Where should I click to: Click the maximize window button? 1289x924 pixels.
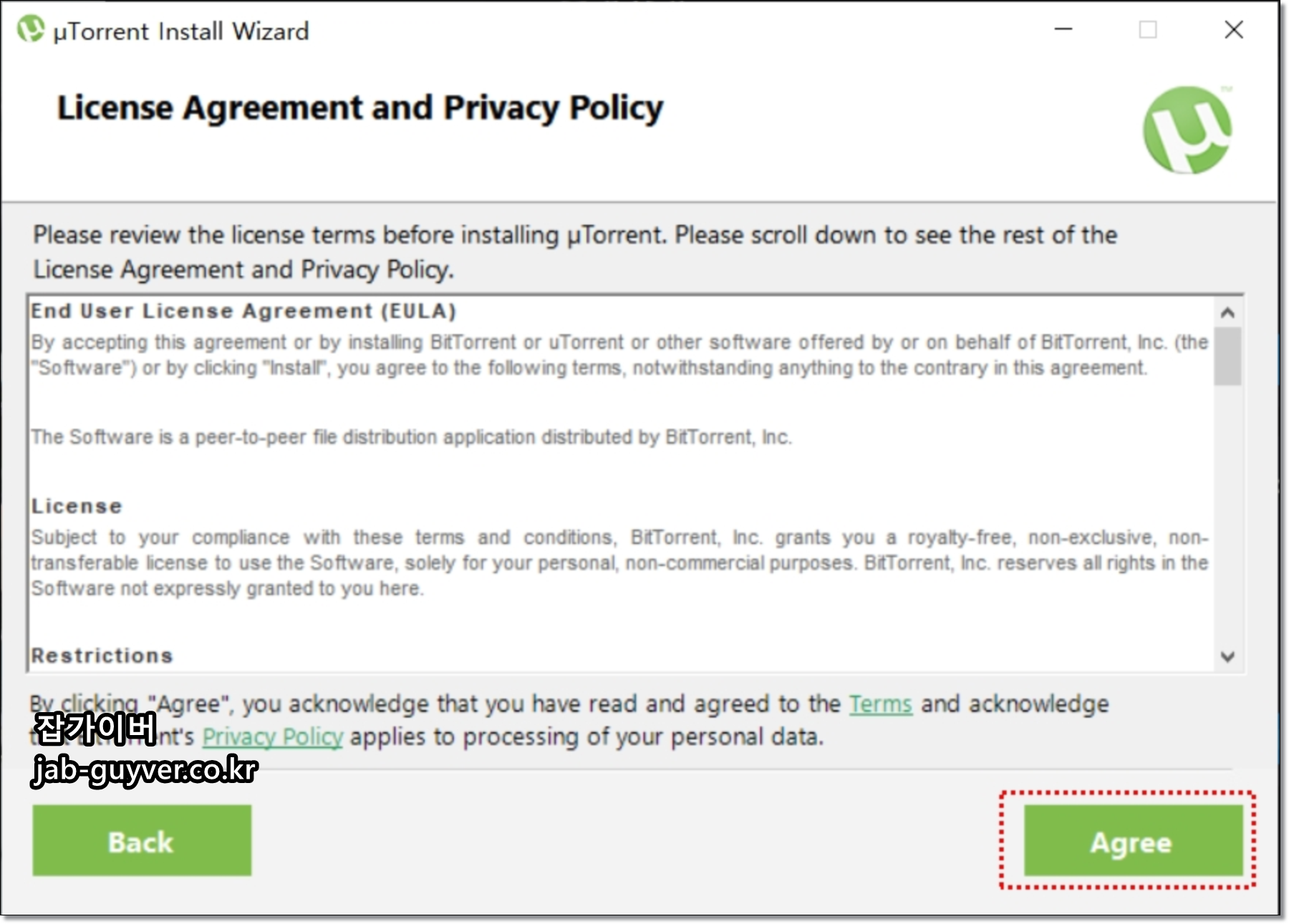pos(1148,29)
